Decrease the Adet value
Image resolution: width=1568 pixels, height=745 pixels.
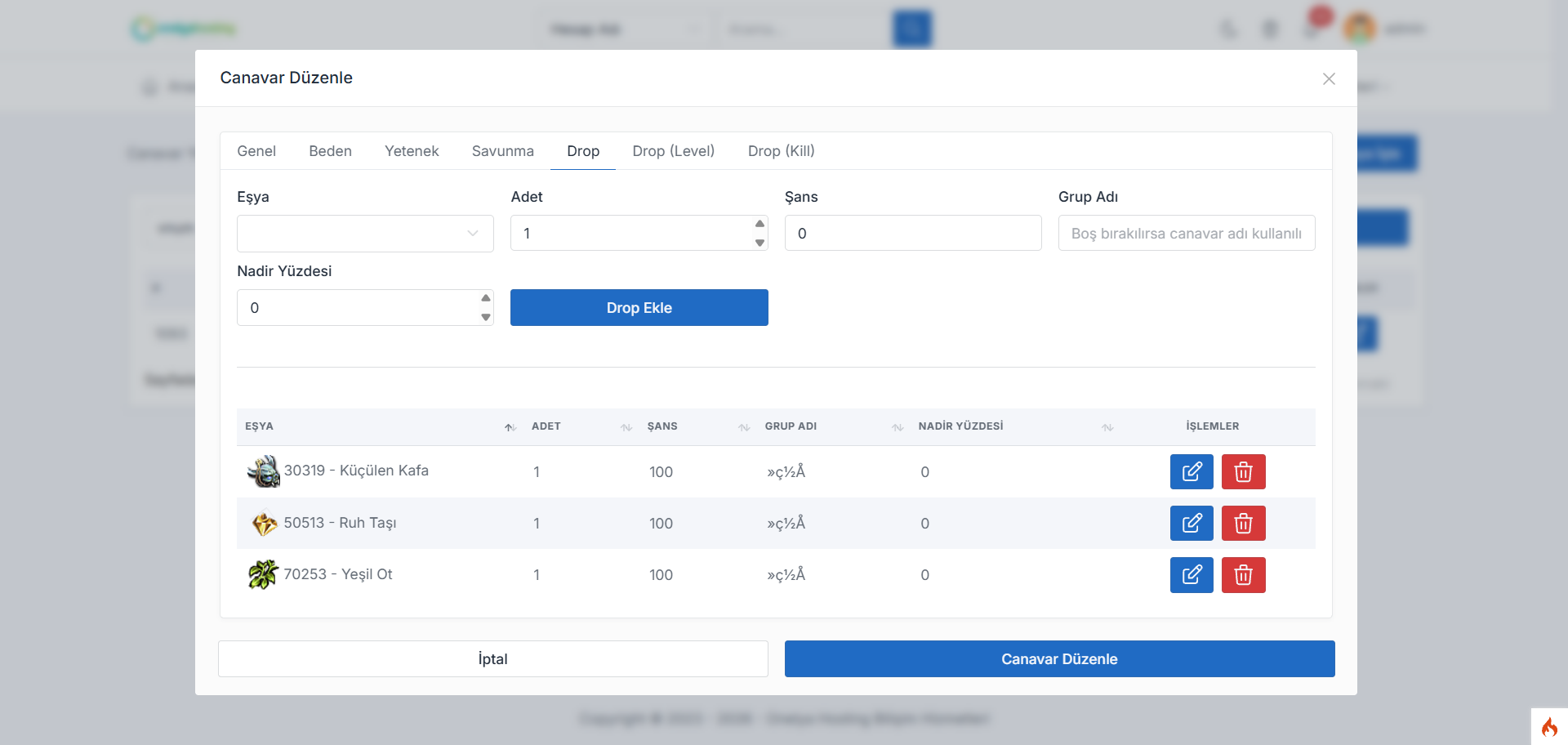(x=759, y=243)
